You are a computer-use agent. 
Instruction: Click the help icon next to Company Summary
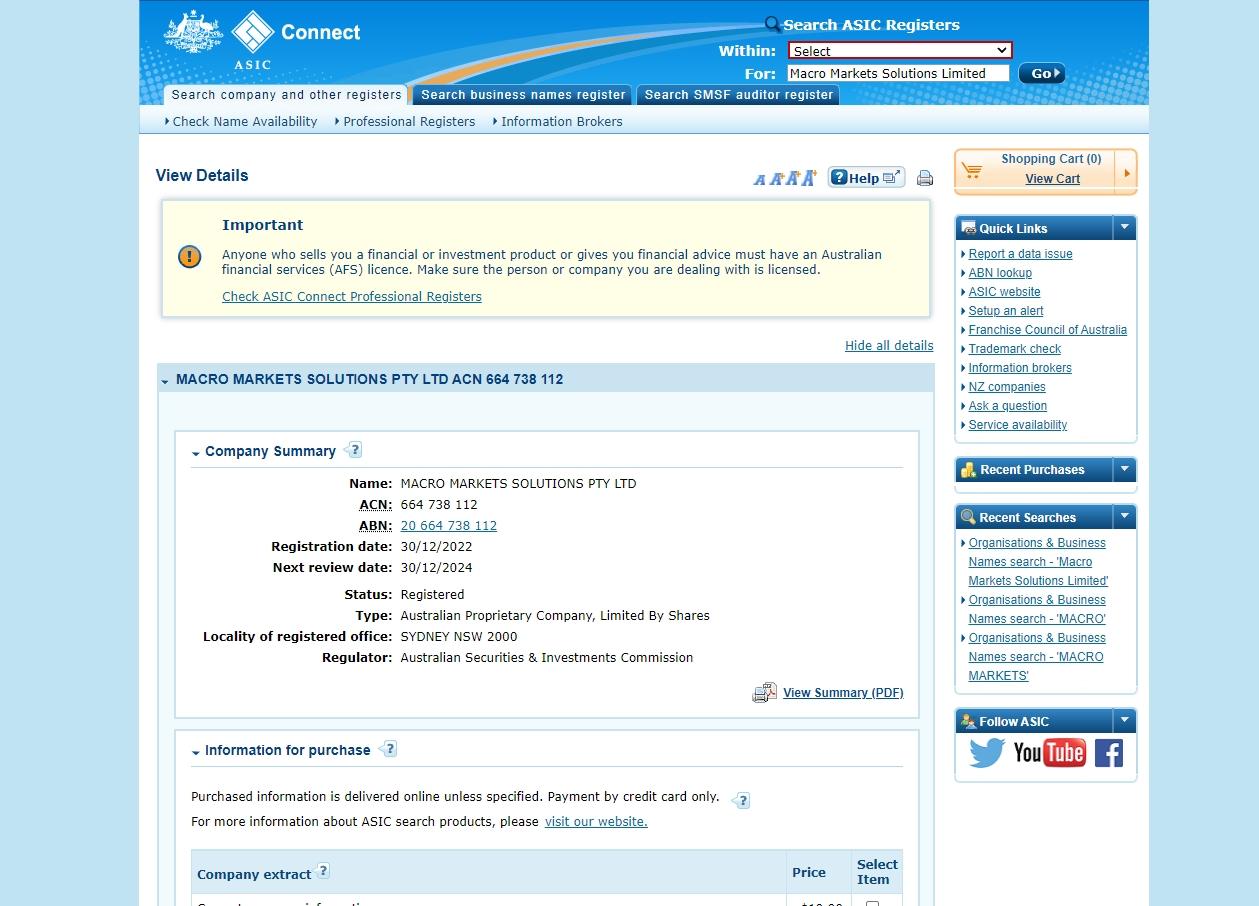tap(353, 450)
